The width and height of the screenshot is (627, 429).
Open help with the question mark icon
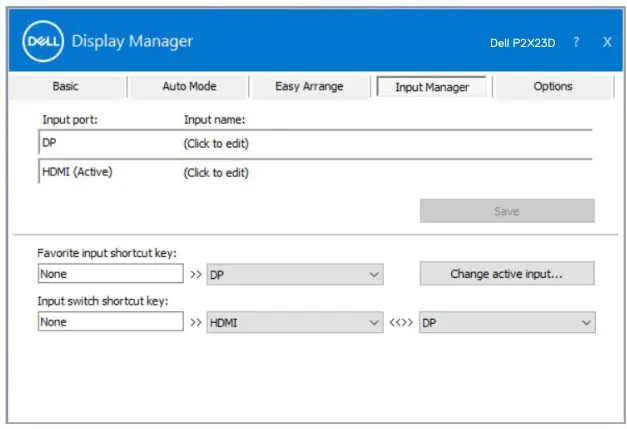coord(576,42)
